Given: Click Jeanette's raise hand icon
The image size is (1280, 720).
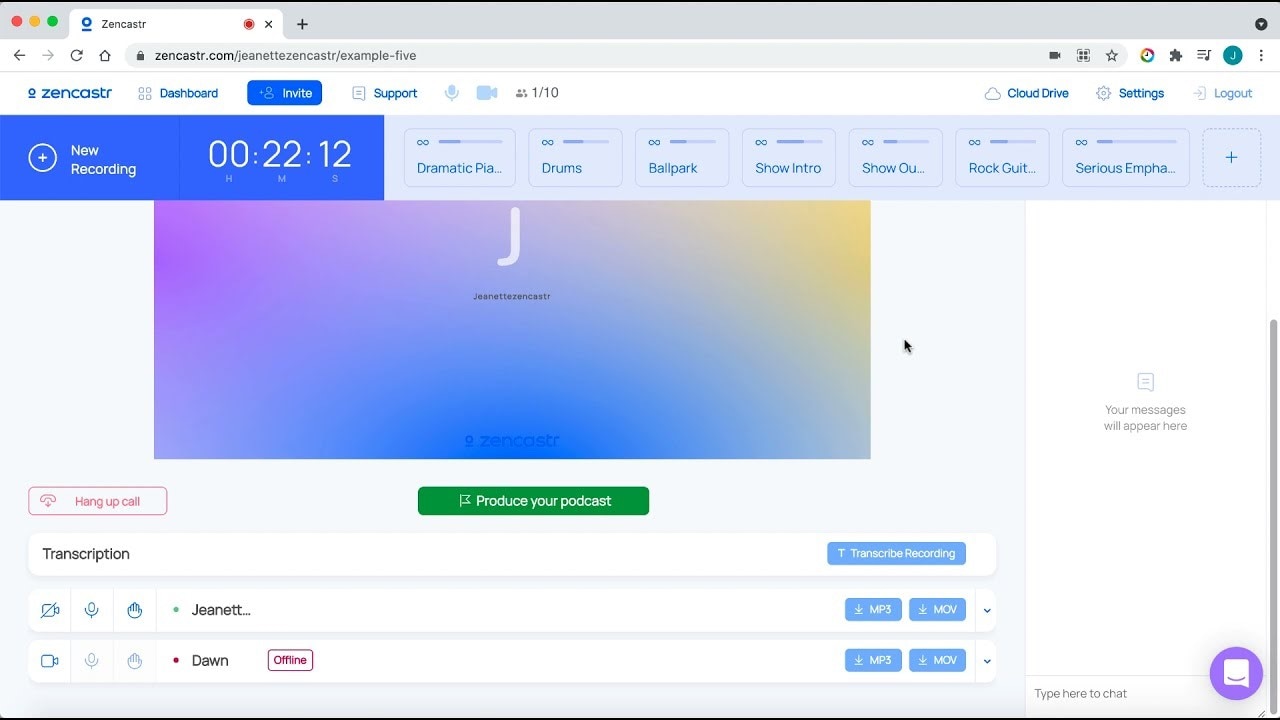Looking at the screenshot, I should [135, 610].
